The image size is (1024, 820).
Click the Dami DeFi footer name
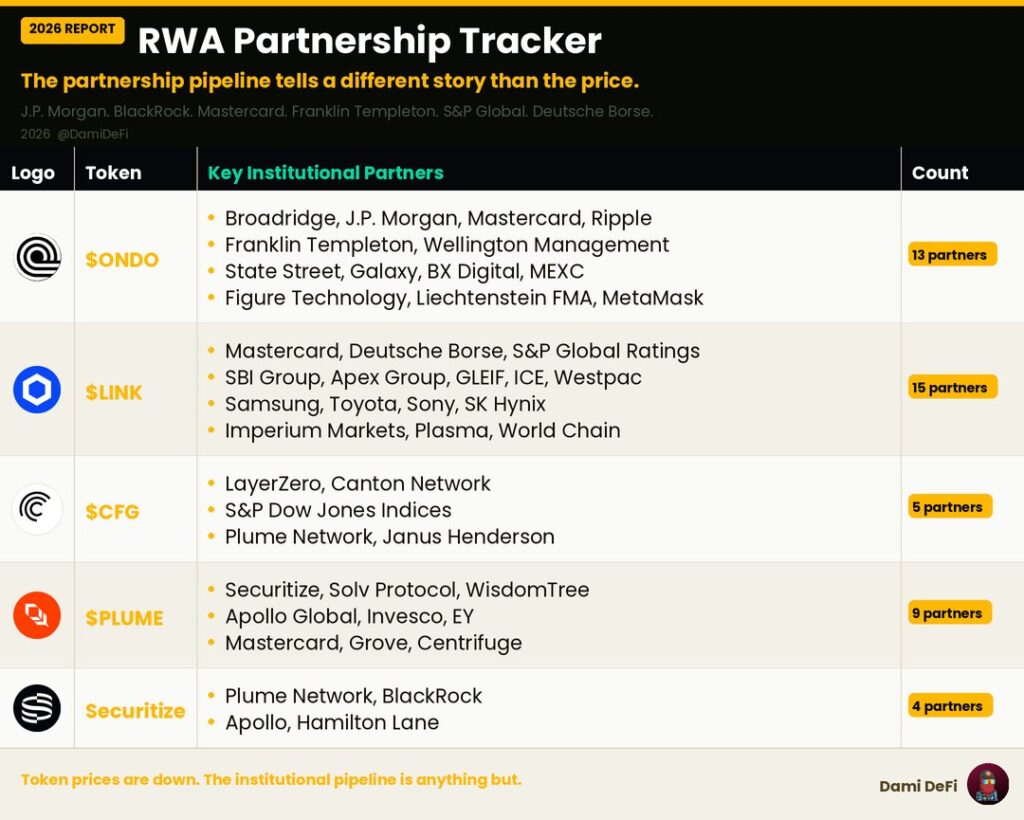pos(918,787)
